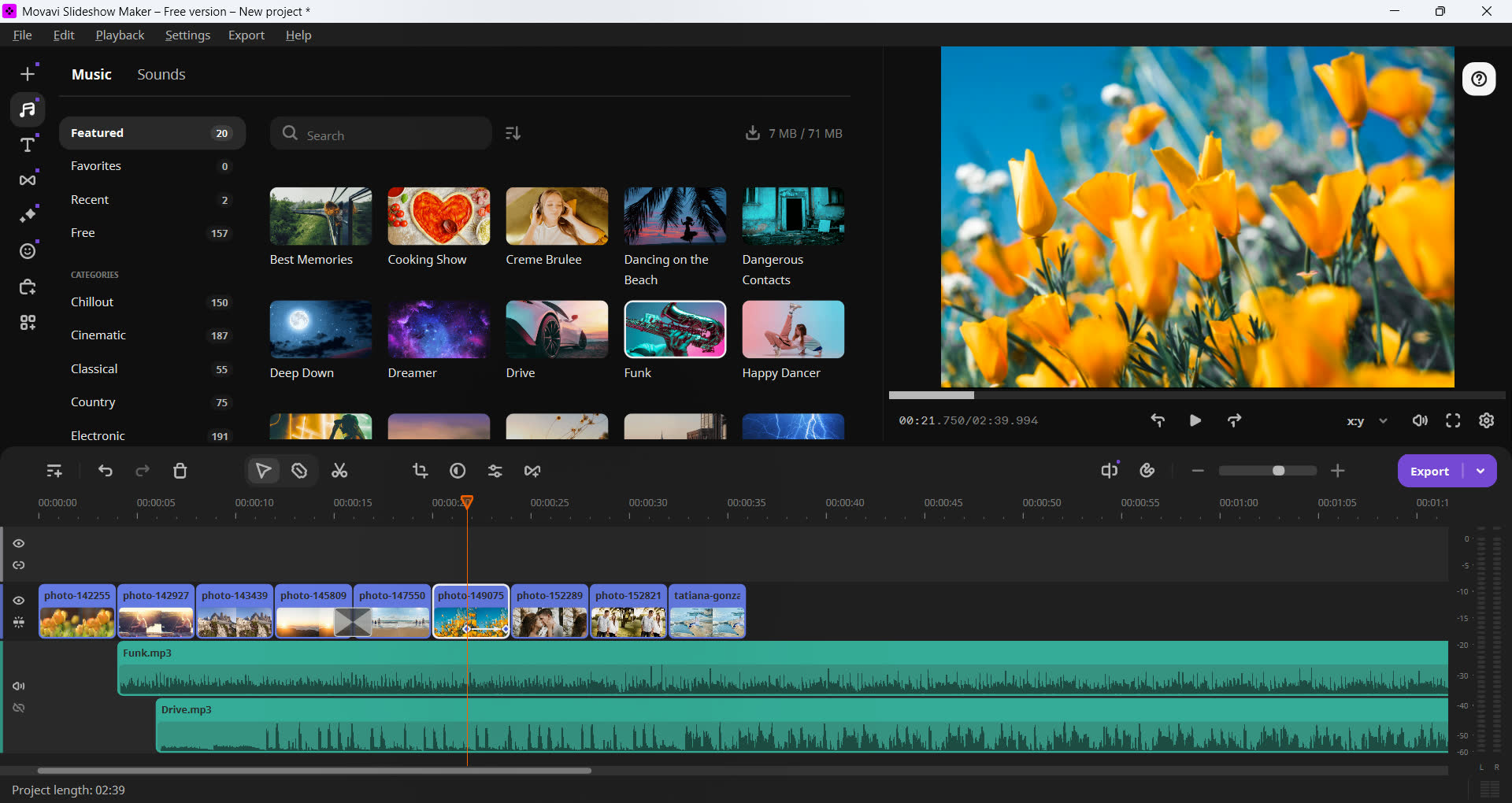Screen dimensions: 1512x803
Task: Open the Color adjustments tool
Action: [458, 471]
